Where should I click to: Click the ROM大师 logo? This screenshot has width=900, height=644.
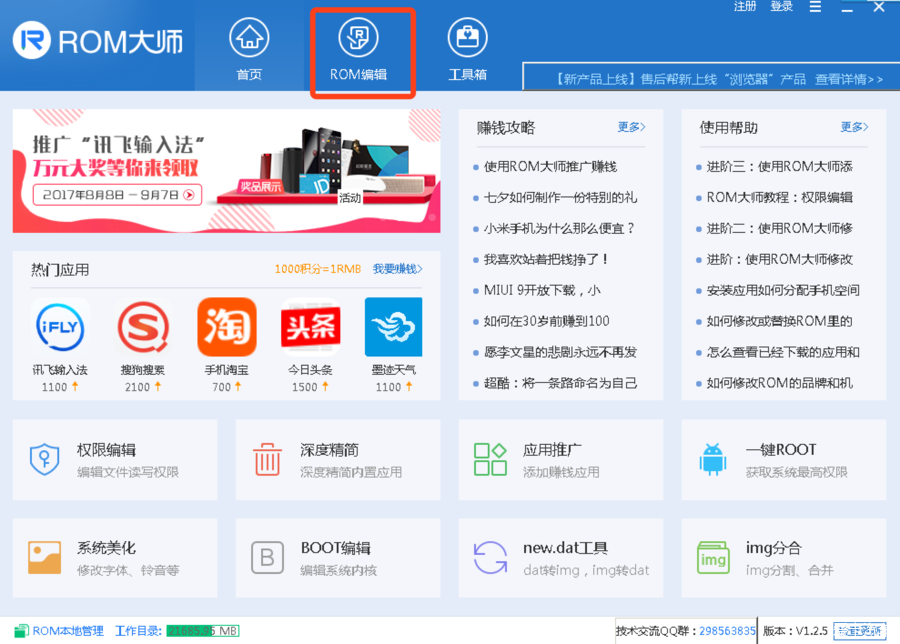(98, 41)
